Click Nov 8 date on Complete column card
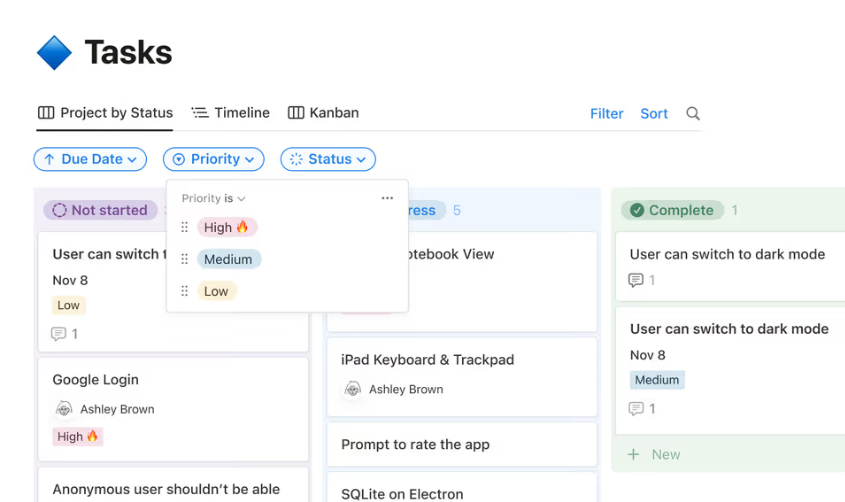Viewport: 845px width, 502px height. [648, 355]
